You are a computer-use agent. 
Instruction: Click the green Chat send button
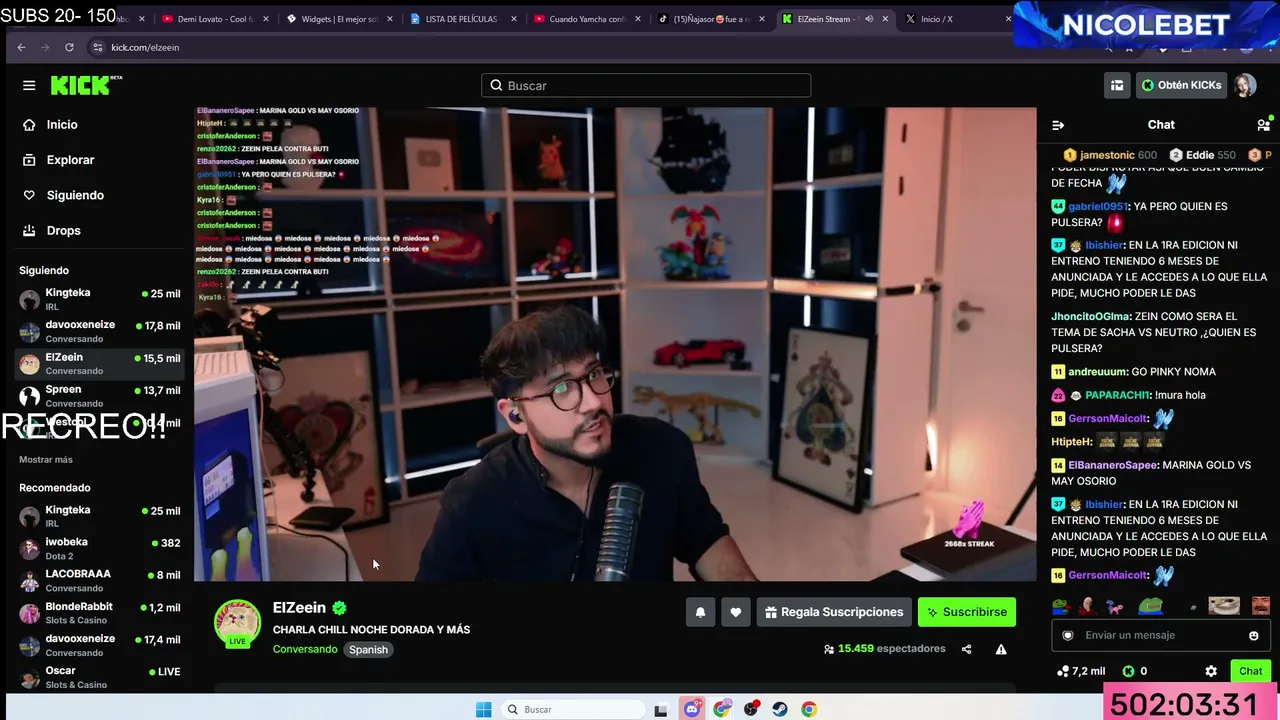[x=1250, y=671]
